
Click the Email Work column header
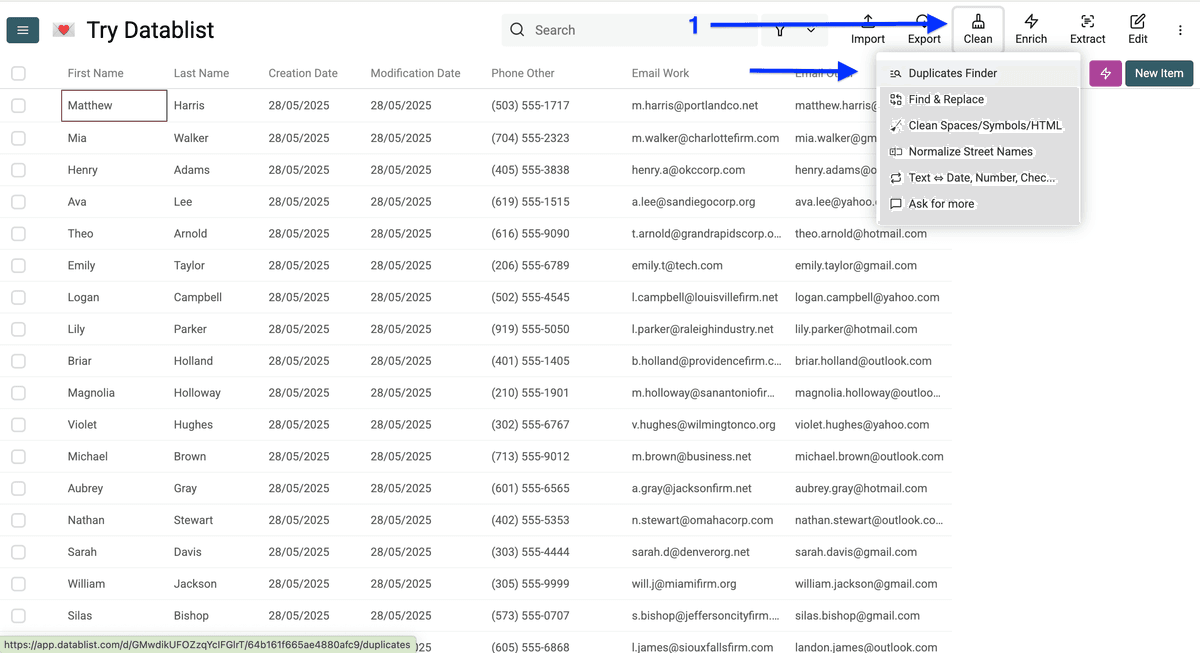pos(661,73)
